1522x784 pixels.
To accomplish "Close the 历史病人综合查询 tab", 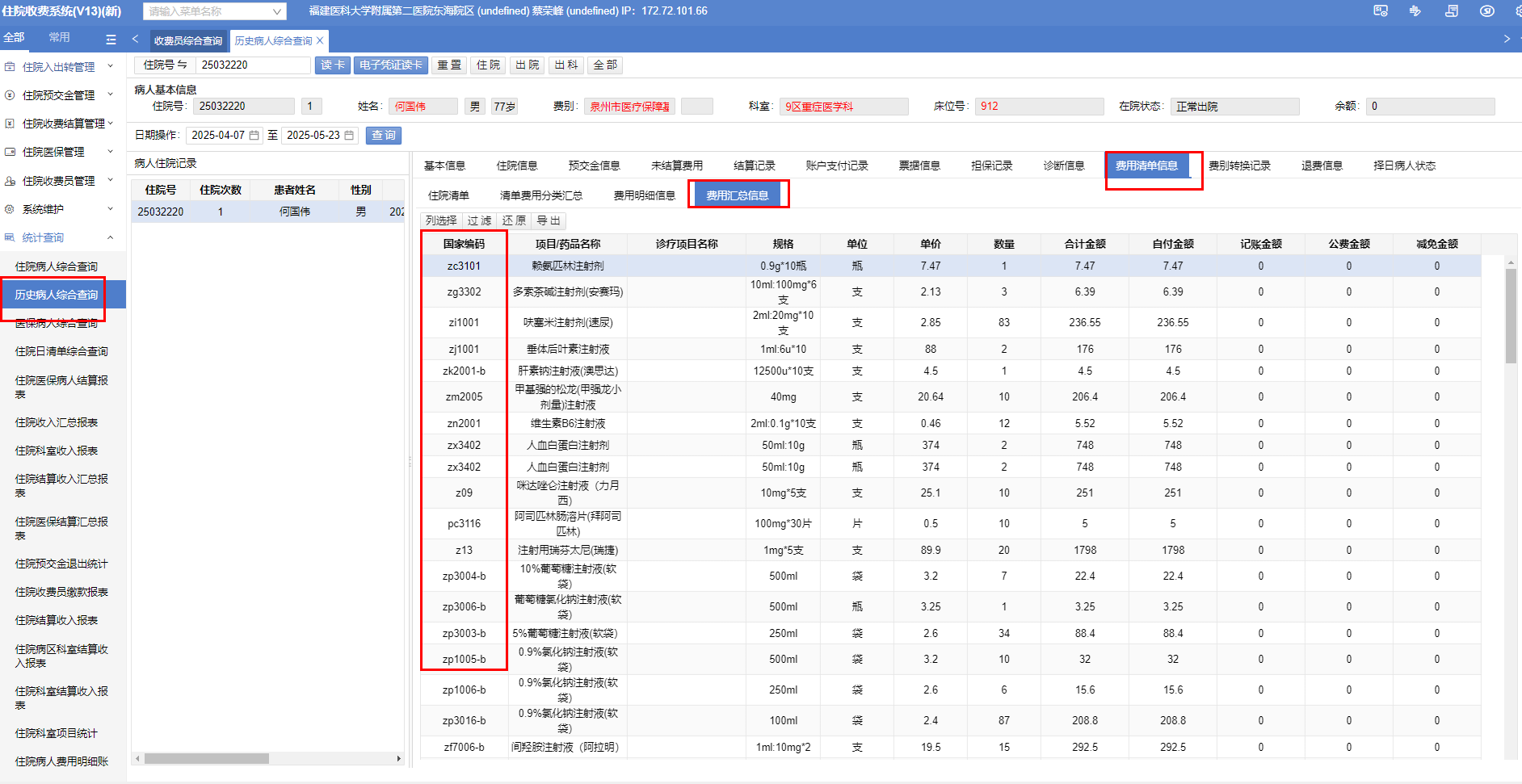I will [320, 40].
